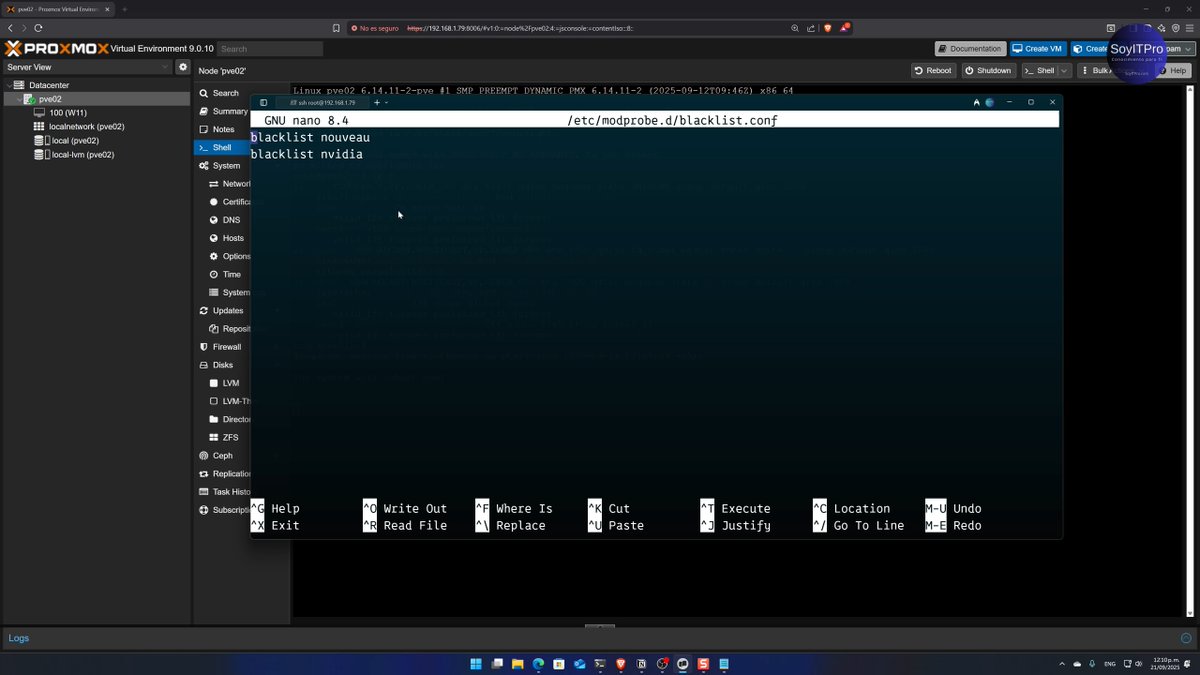
Task: Click the Shutdown button for node pve02
Action: coord(988,70)
